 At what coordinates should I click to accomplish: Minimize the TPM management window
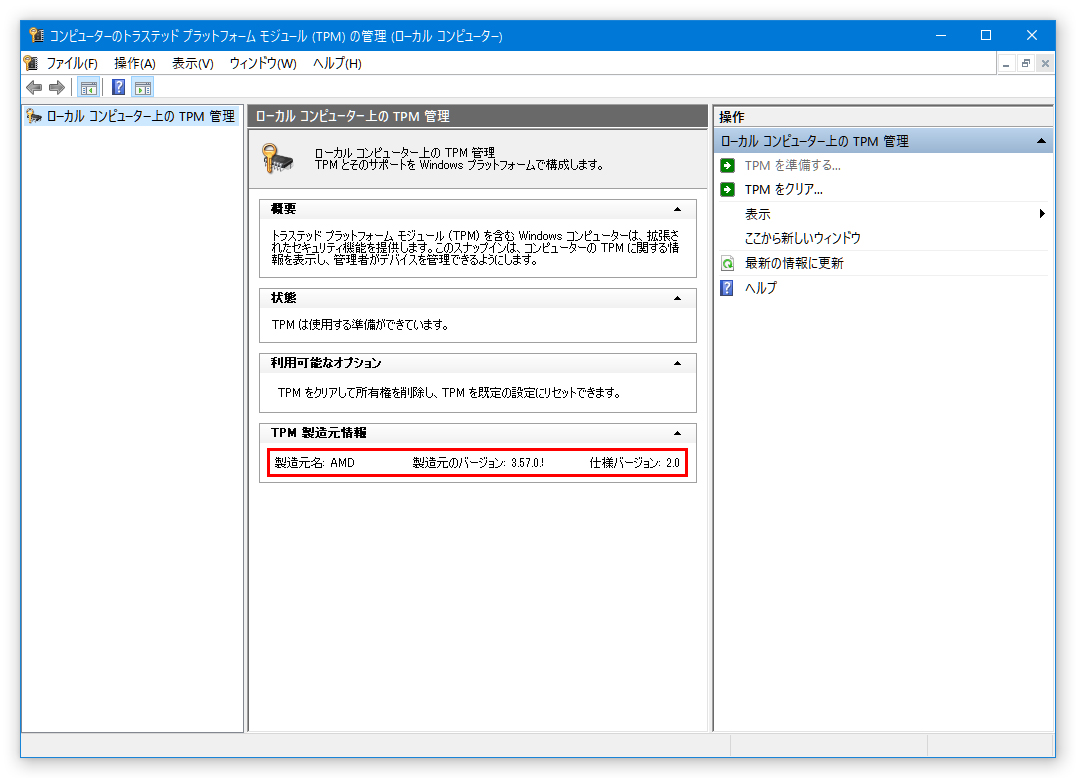[x=941, y=35]
